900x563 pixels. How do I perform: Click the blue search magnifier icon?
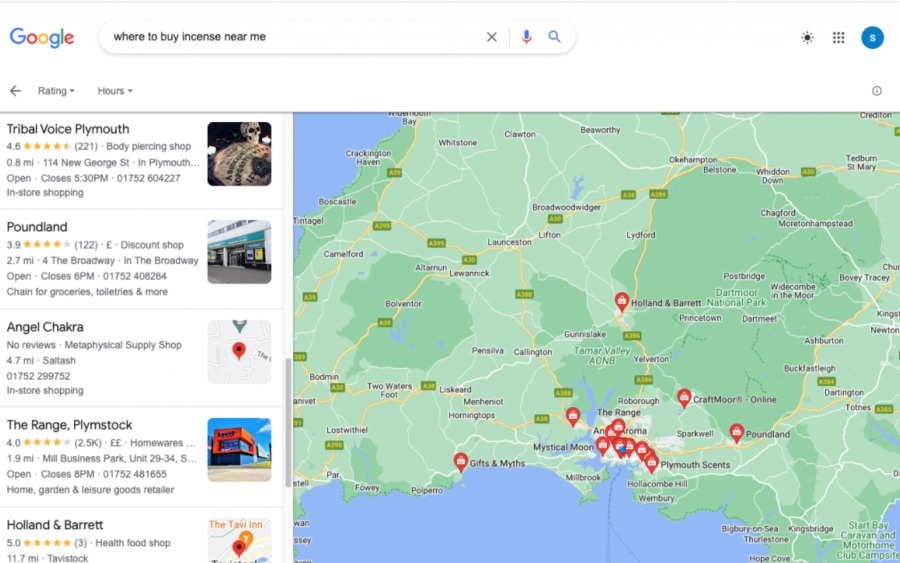pos(555,37)
